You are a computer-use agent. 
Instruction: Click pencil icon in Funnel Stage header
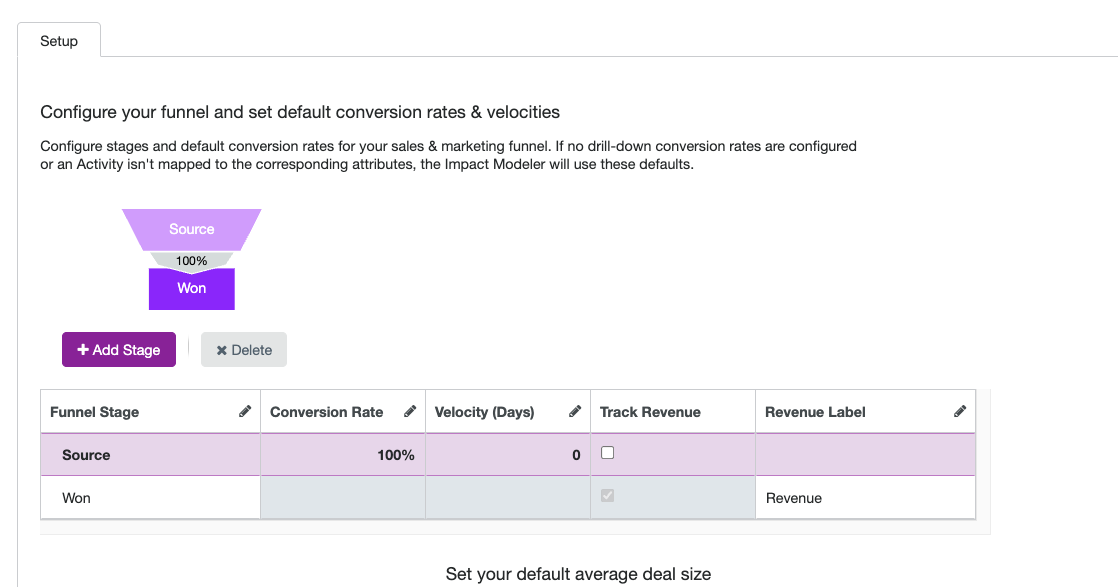pos(245,411)
